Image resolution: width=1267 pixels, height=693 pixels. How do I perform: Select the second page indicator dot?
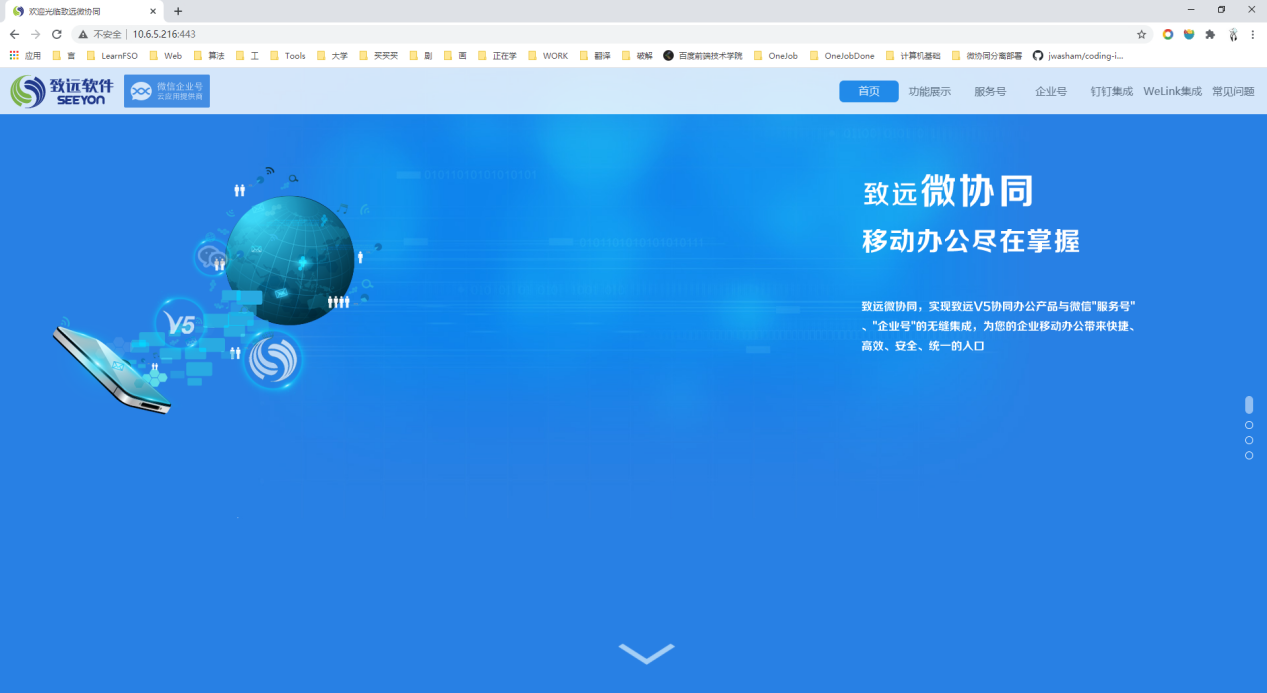pos(1249,425)
